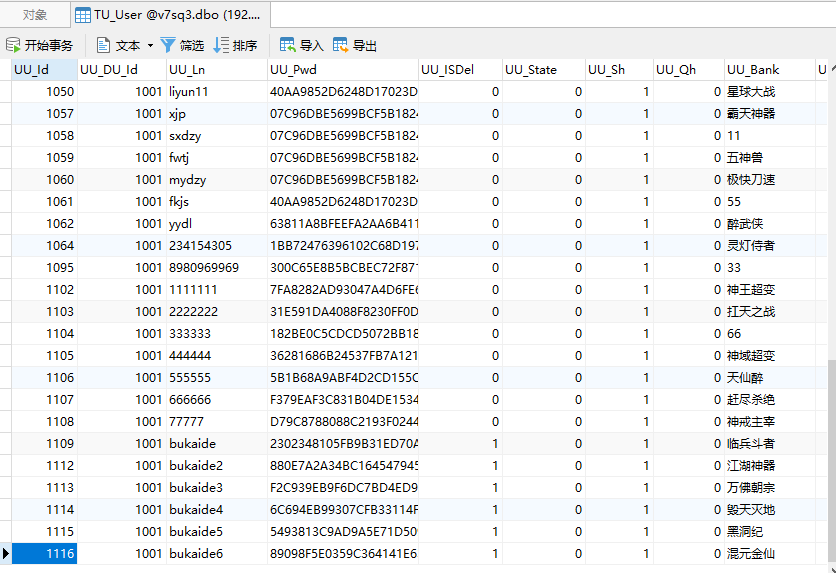The height and width of the screenshot is (573, 836).
Task: Select the UU_Bank cell 赶尽杀绝
Action: [770, 399]
